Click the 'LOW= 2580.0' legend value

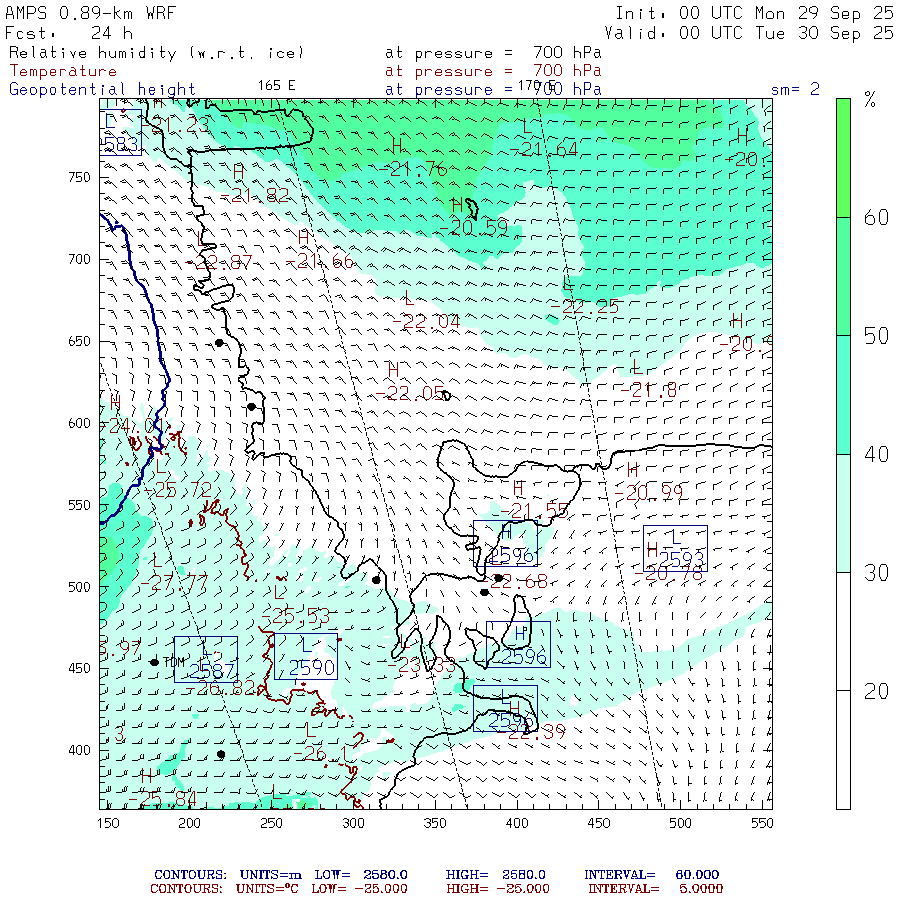click(361, 875)
